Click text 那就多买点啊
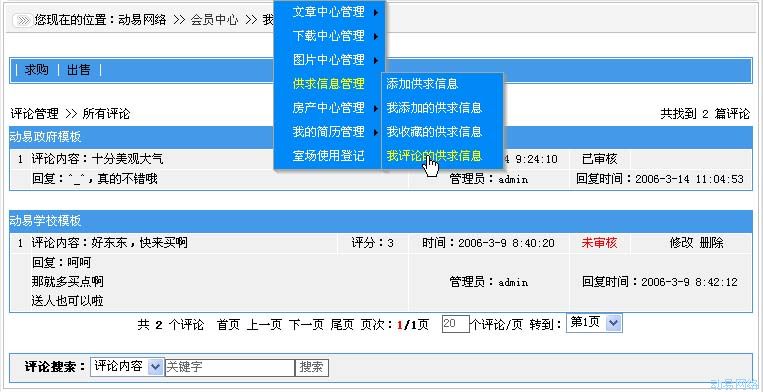Screen dimensions: 763x392 pyautogui.click(x=68, y=282)
